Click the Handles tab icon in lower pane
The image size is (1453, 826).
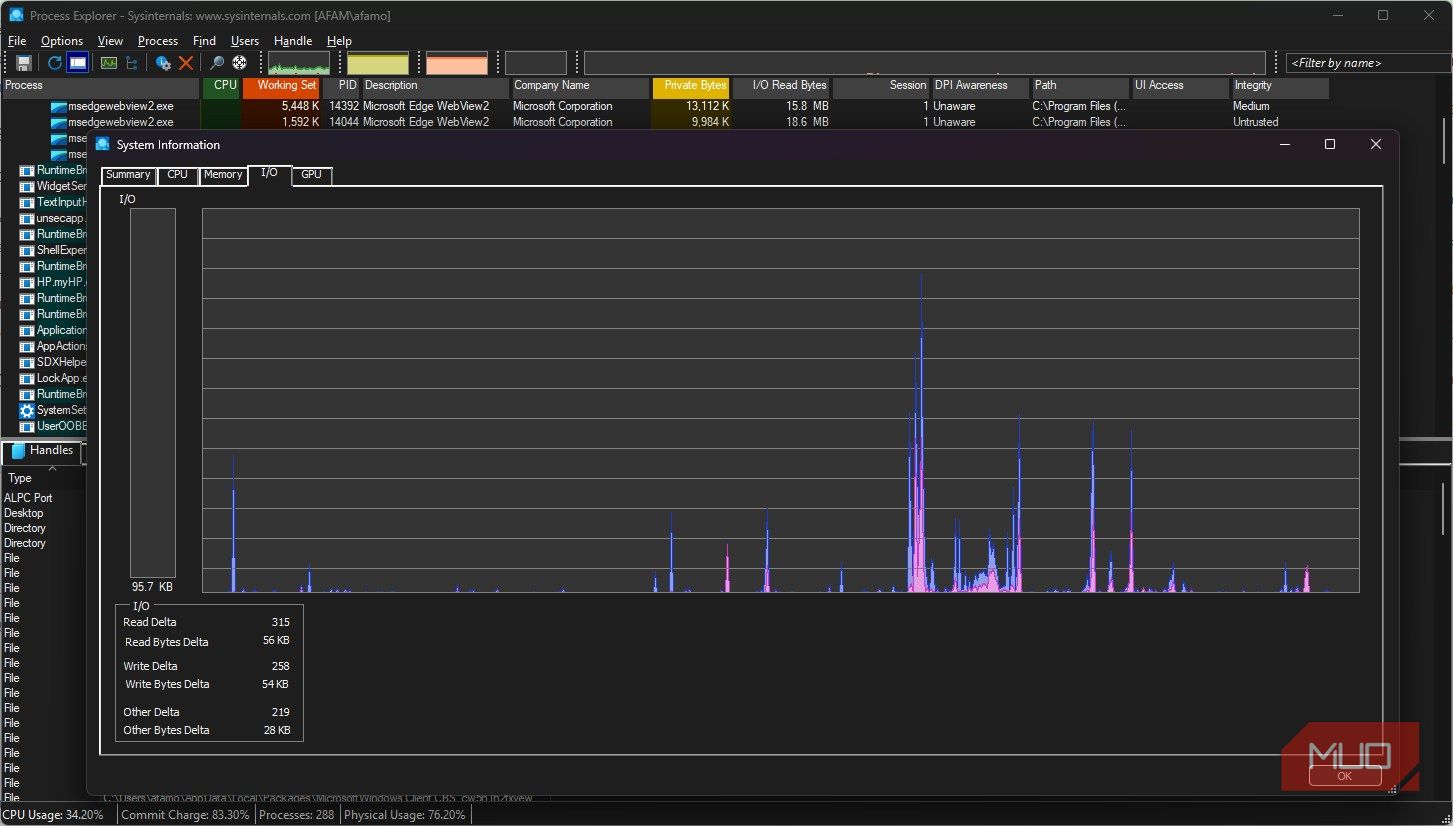18,451
